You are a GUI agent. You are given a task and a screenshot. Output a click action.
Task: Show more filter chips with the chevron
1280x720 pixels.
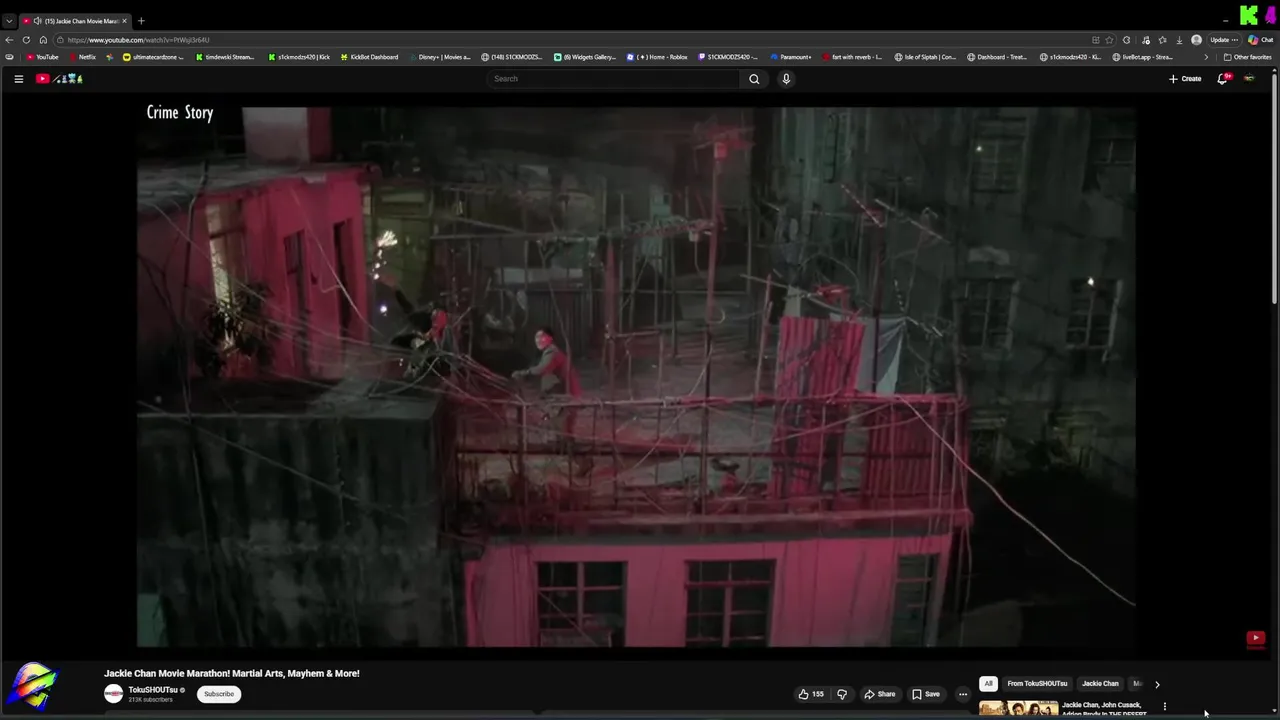1157,684
